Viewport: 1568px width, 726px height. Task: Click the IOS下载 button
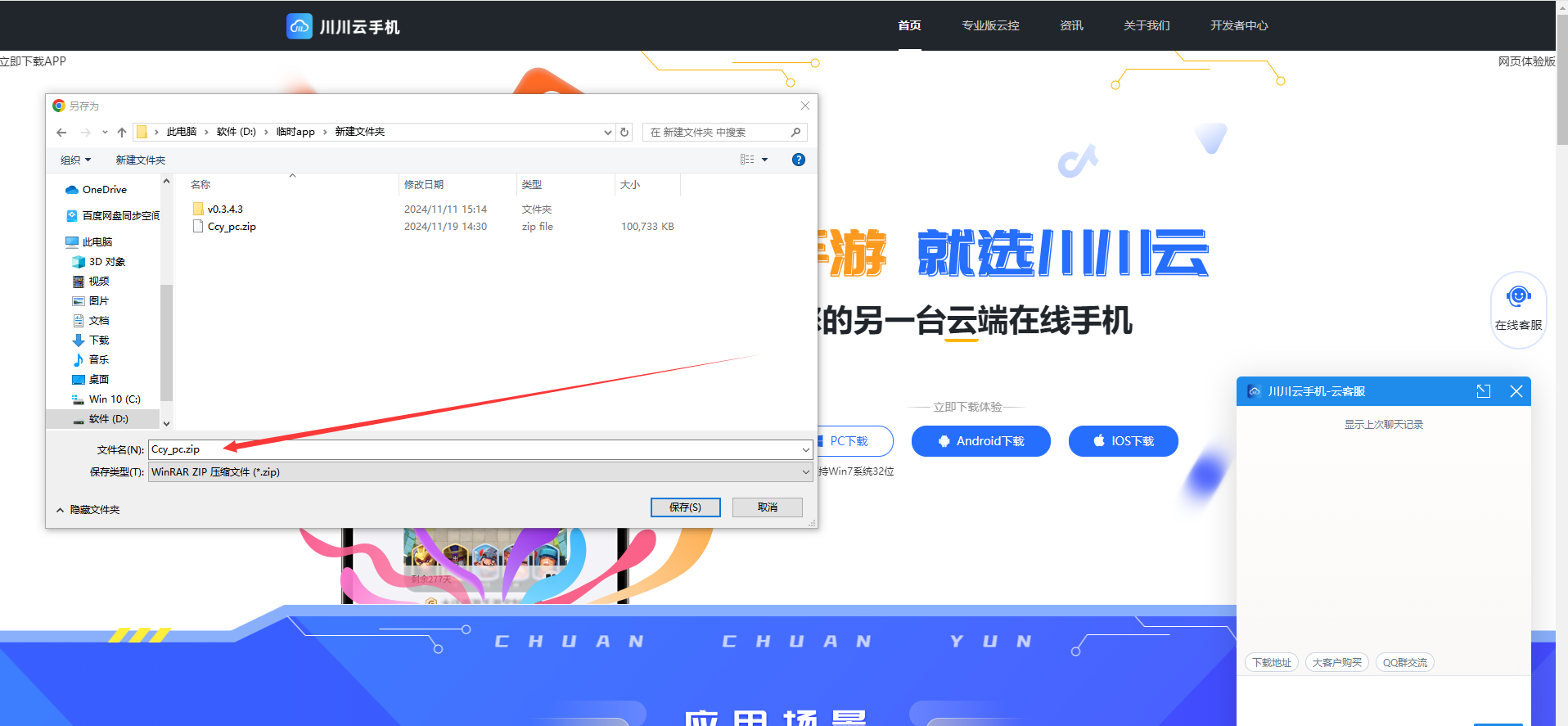pyautogui.click(x=1124, y=441)
